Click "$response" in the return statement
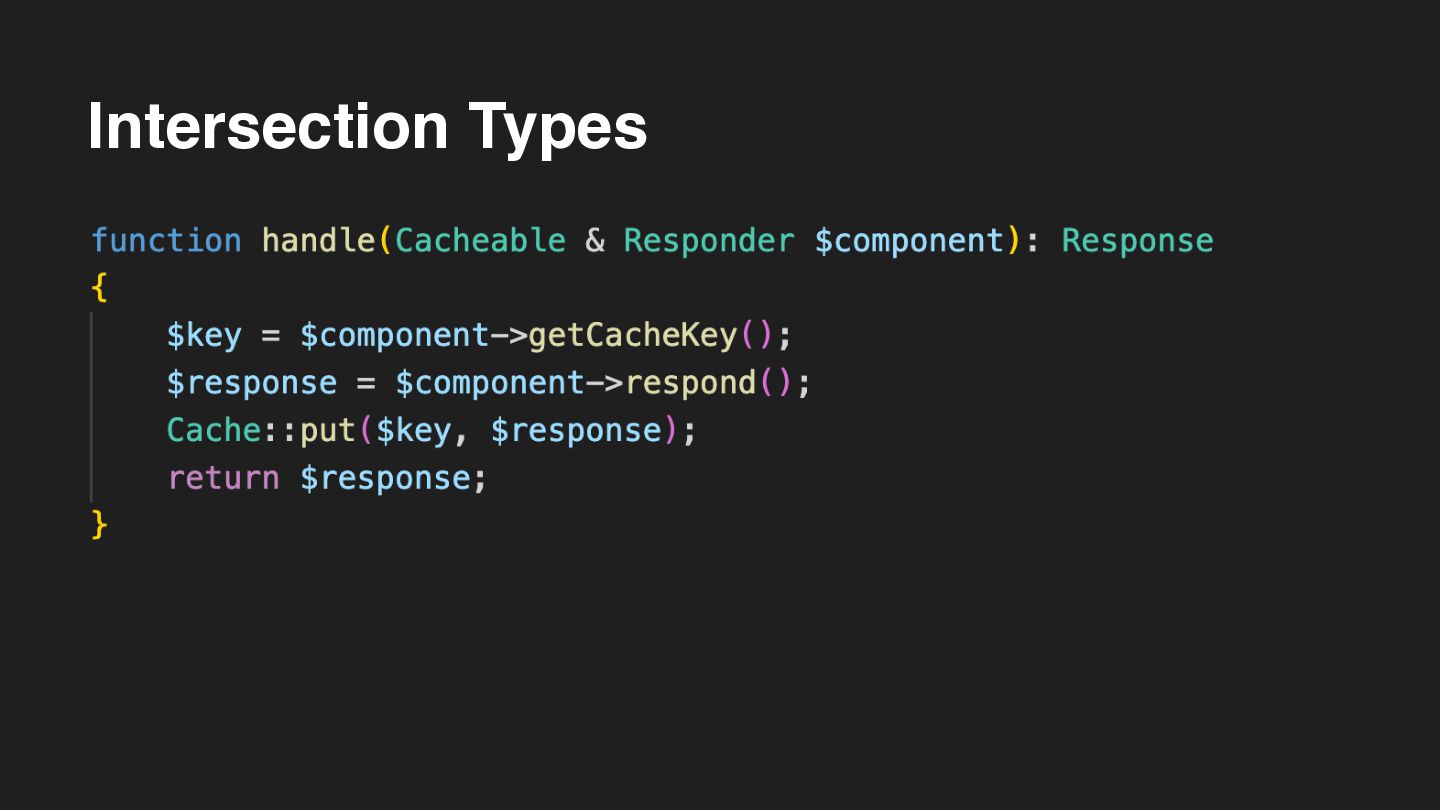The image size is (1440, 810). point(385,478)
